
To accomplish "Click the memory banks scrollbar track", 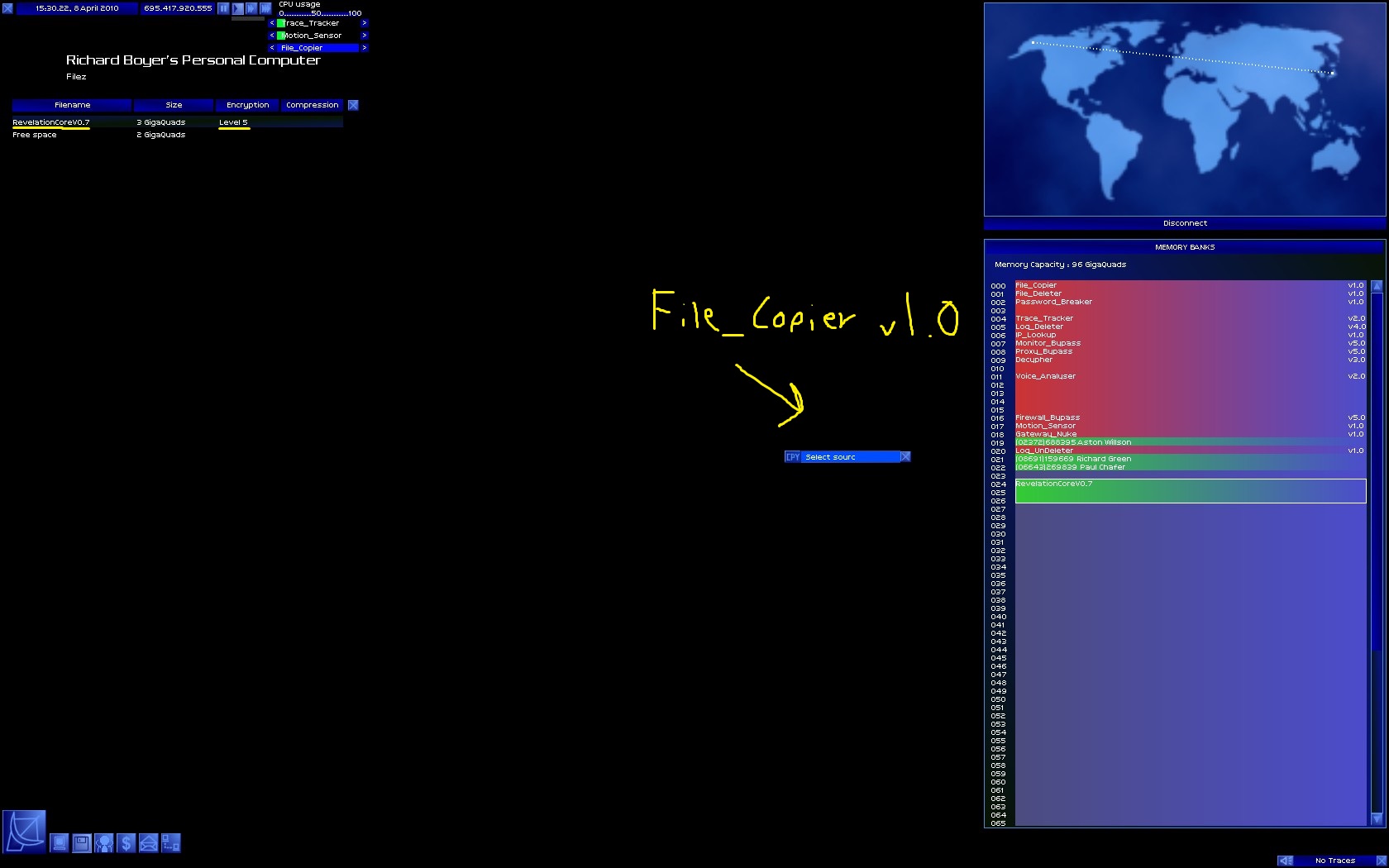I will (x=1377, y=552).
